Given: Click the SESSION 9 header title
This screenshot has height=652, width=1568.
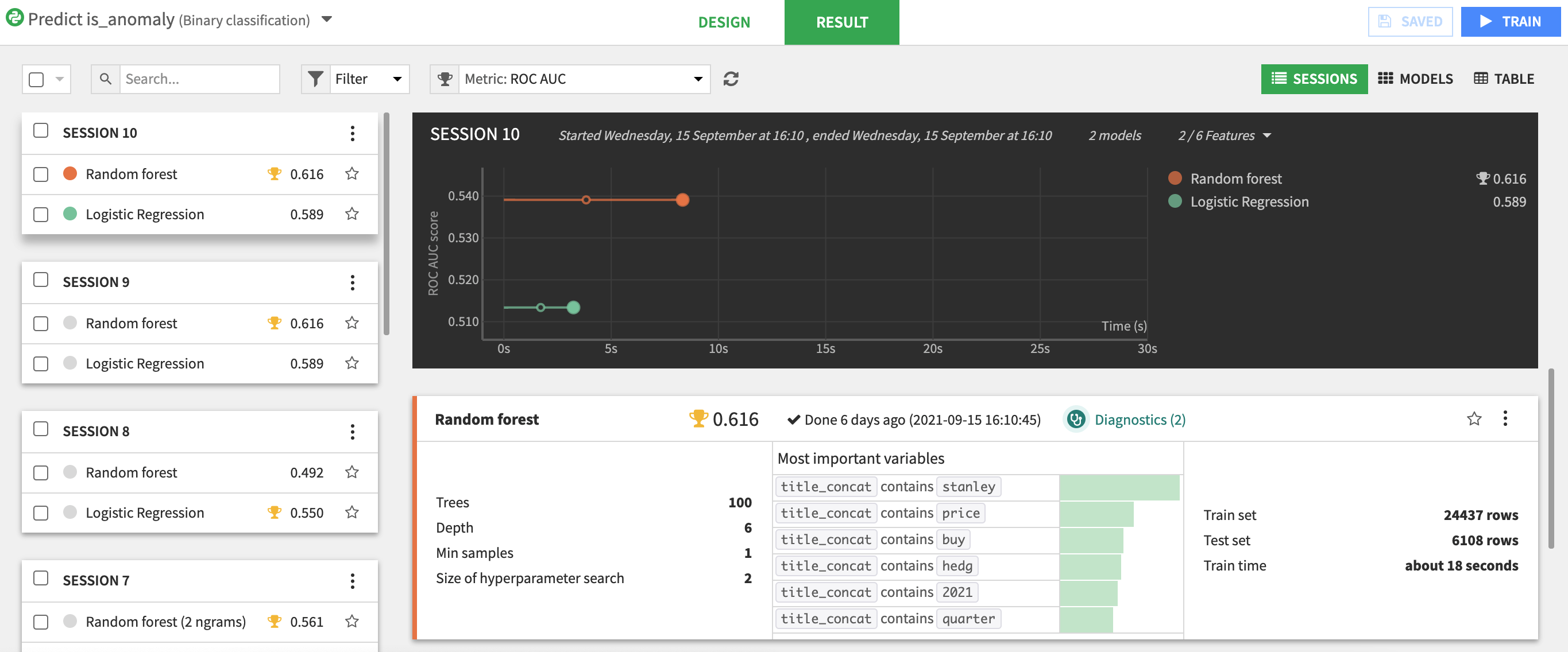Looking at the screenshot, I should [x=95, y=282].
